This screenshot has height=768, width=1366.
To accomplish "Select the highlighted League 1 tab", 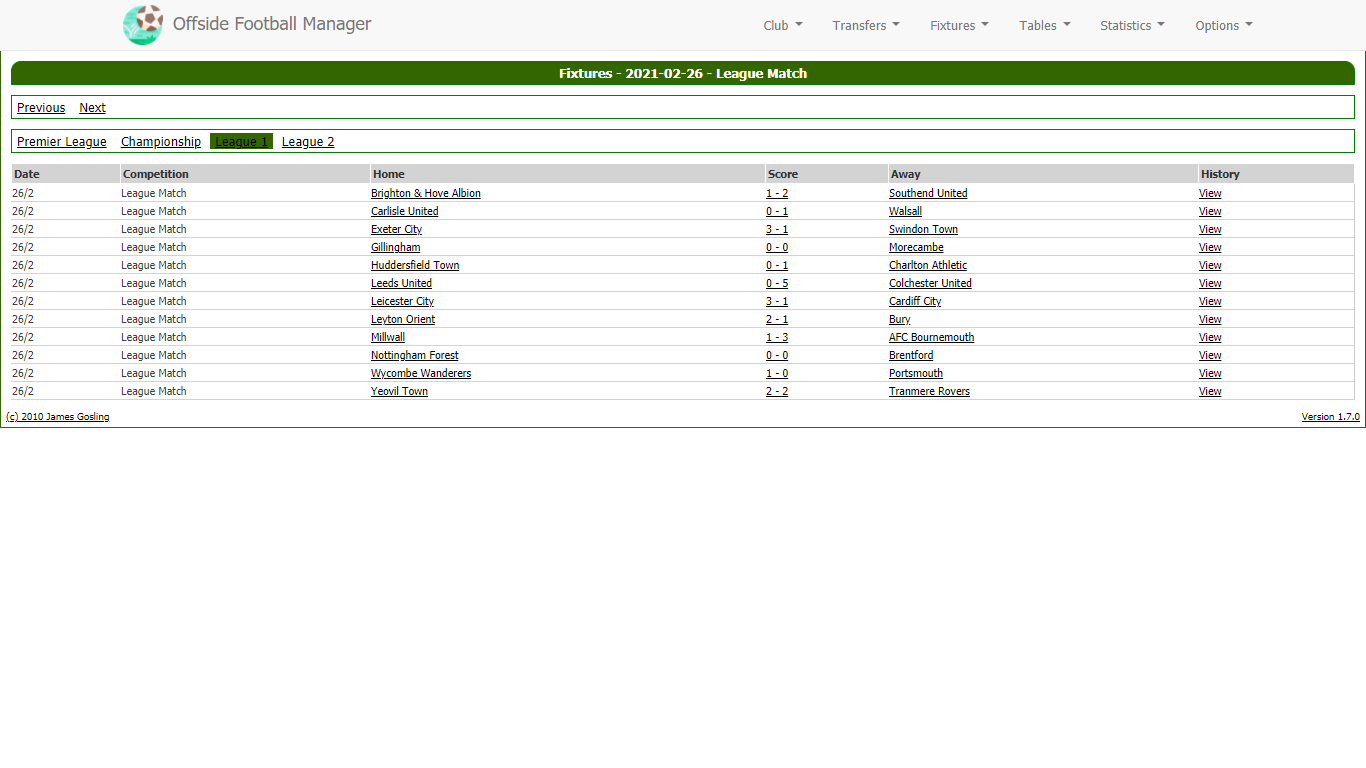I will (241, 142).
